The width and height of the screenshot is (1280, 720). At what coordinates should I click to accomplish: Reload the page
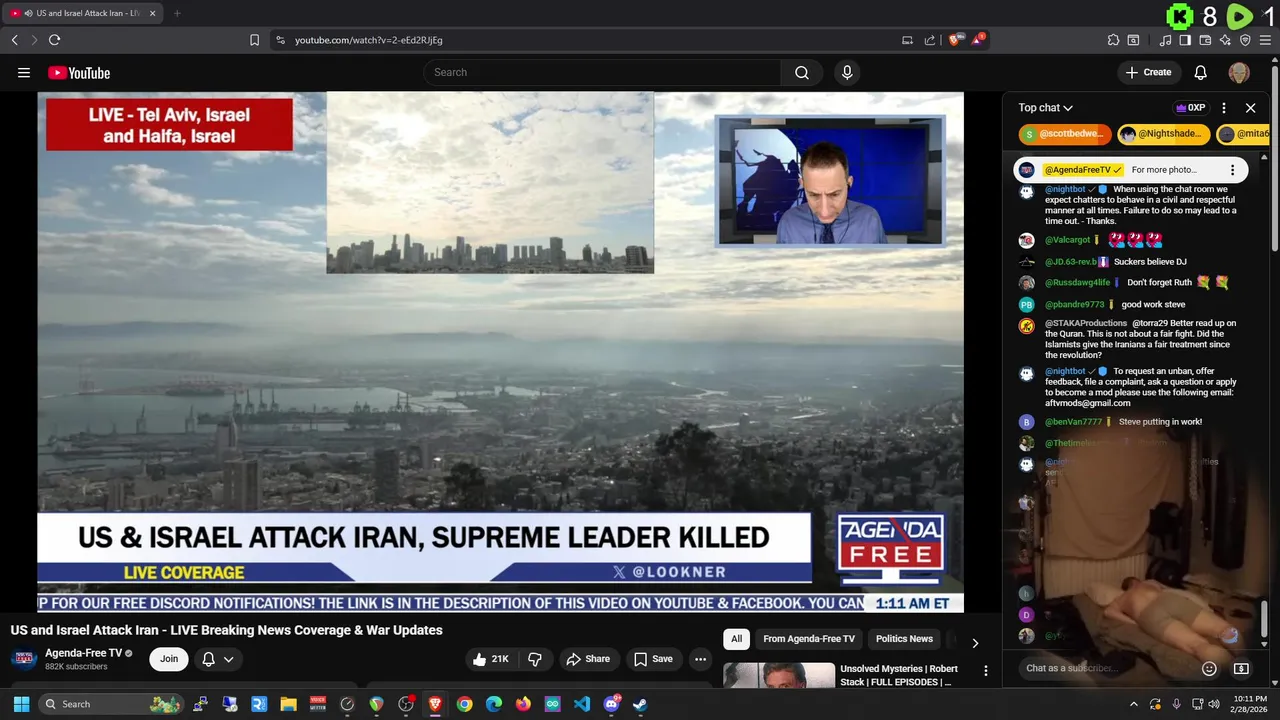54,40
